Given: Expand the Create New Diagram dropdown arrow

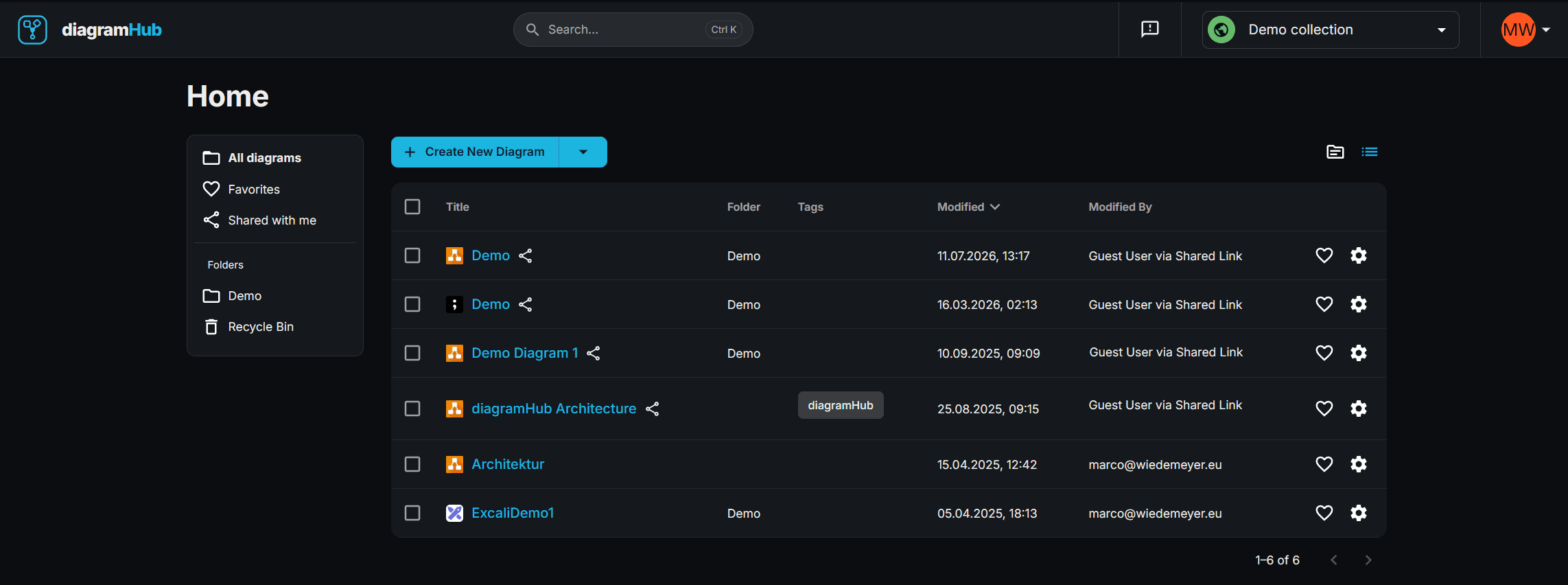Looking at the screenshot, I should pos(583,152).
